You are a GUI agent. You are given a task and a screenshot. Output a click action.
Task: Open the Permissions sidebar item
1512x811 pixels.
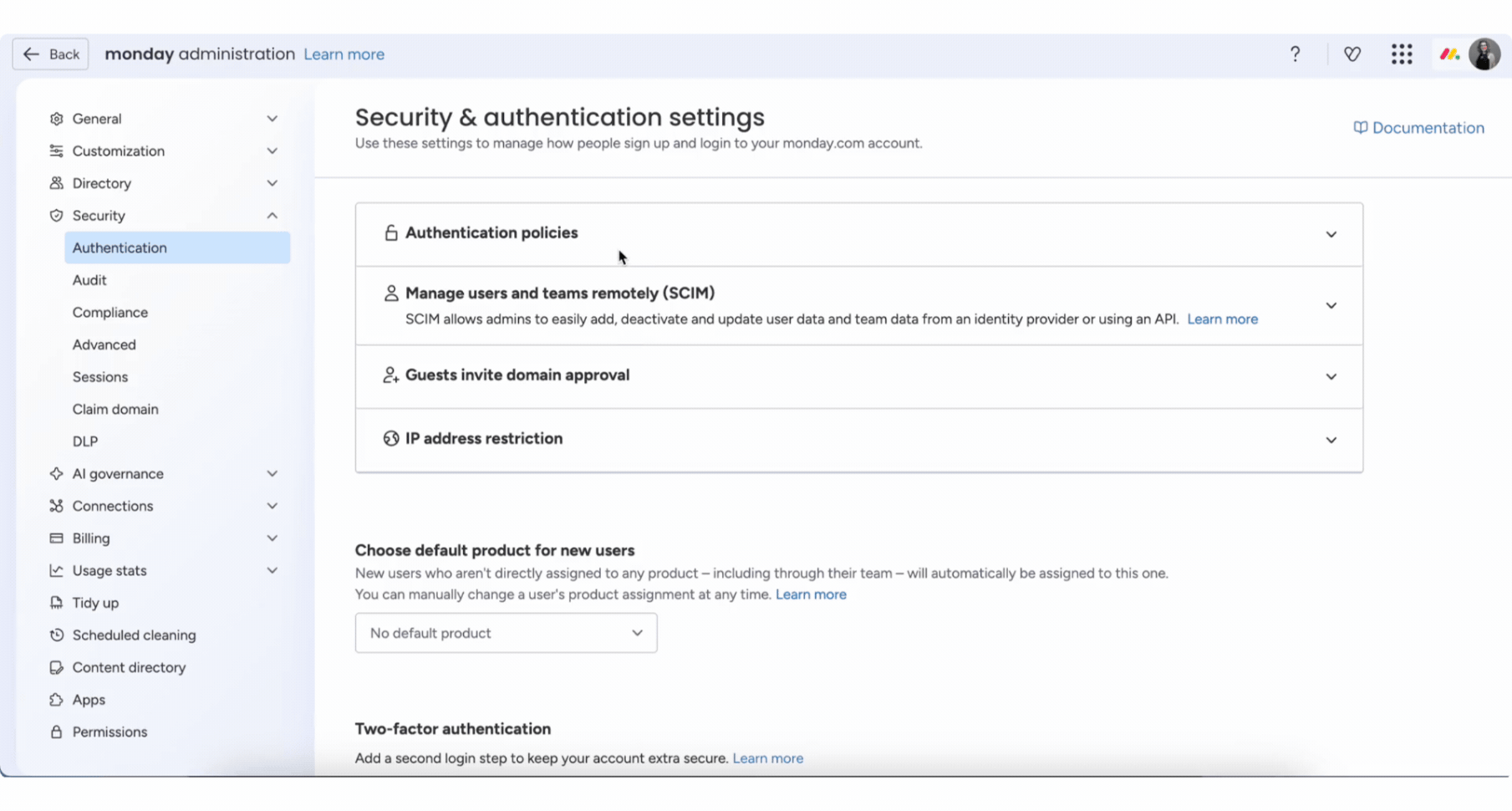[x=109, y=732]
